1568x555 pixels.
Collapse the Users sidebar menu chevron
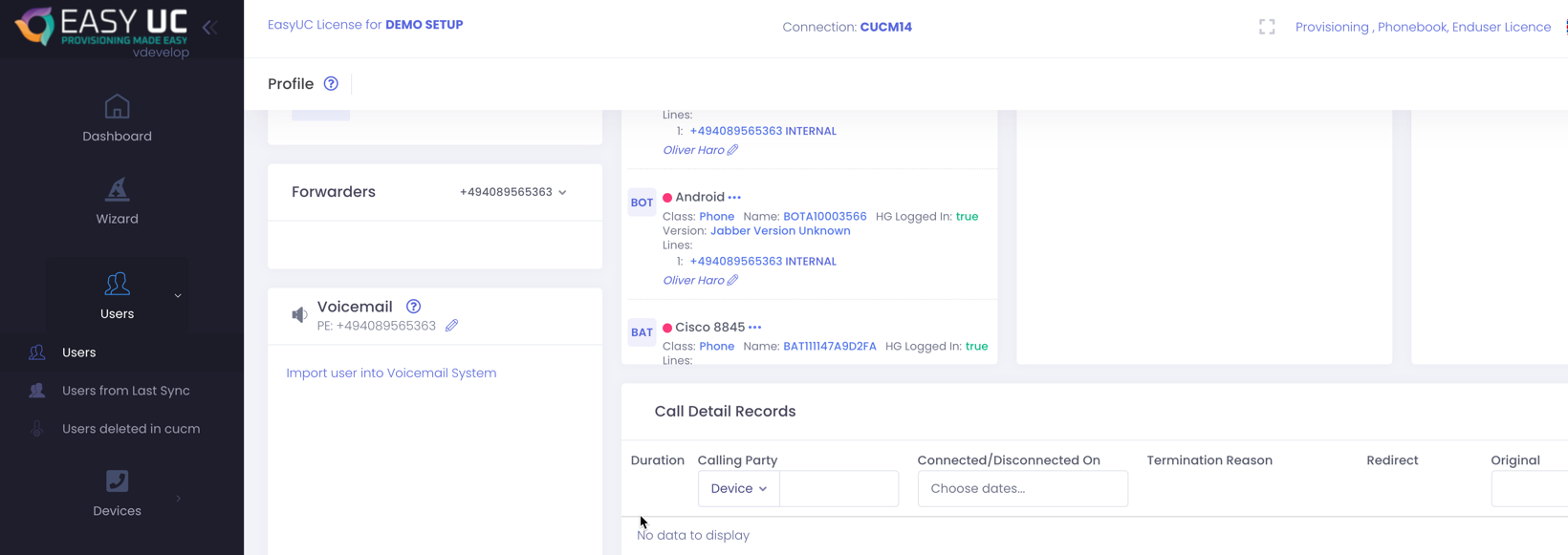pos(178,296)
